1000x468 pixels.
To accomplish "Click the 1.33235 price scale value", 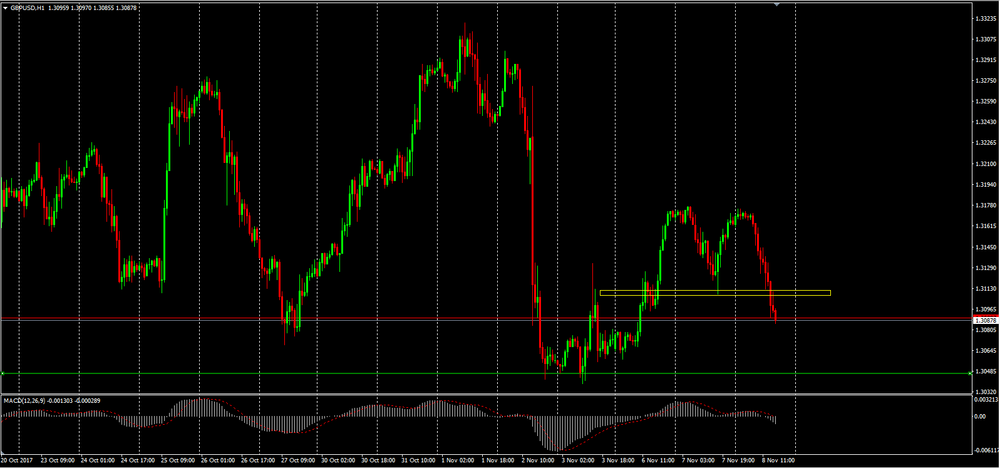I will [985, 19].
